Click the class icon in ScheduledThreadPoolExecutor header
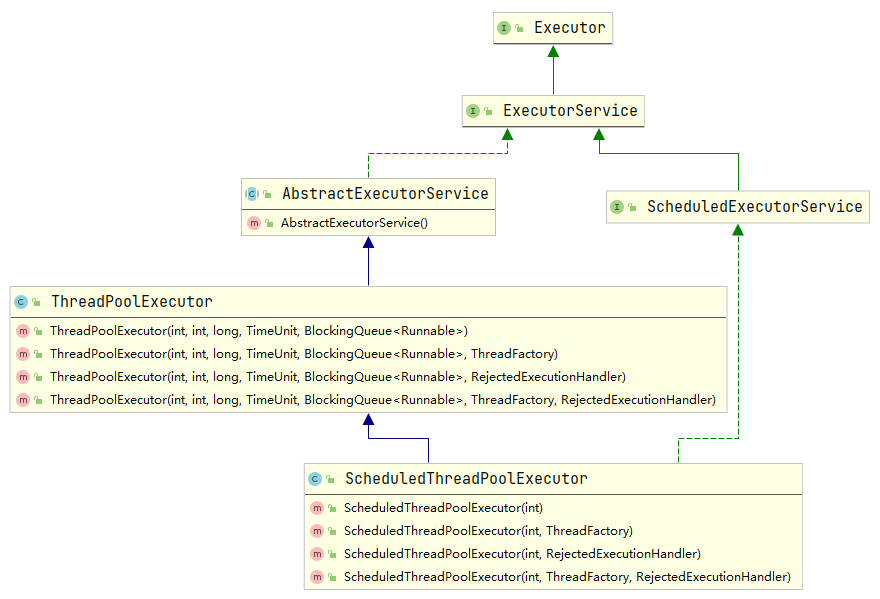This screenshot has width=880, height=599. [x=315, y=479]
